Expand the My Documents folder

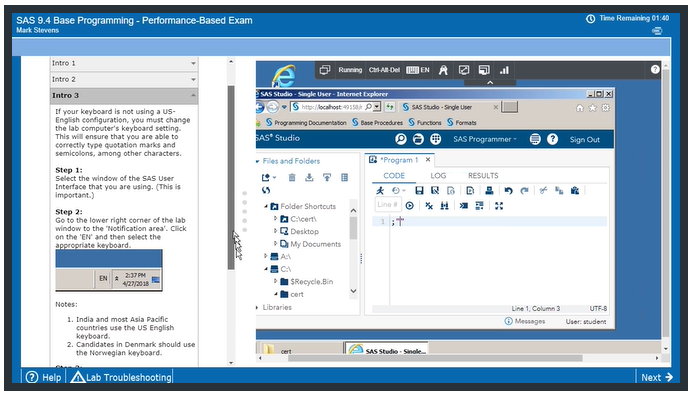[275, 243]
